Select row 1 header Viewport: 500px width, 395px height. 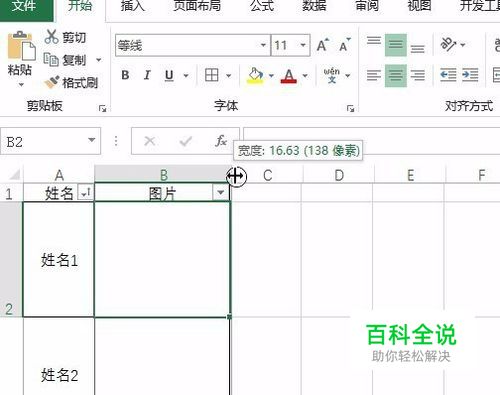11,193
